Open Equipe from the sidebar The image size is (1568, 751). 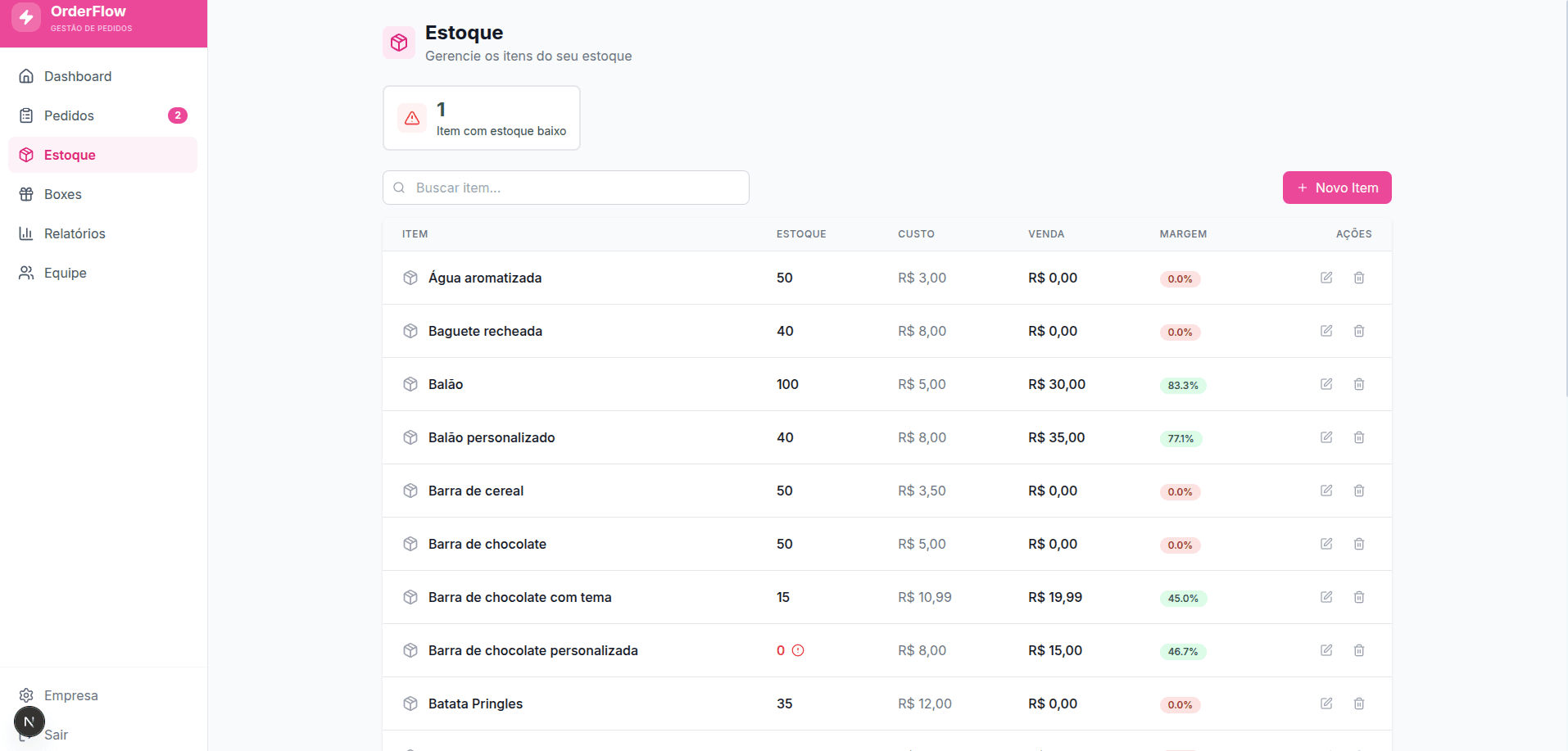tap(65, 273)
